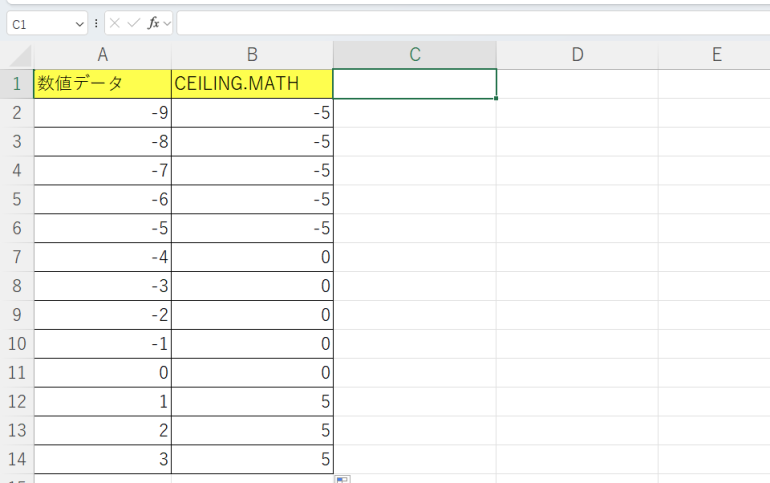Select the yellow 数値データ header cell
Screen dimensions: 770x483
click(102, 84)
